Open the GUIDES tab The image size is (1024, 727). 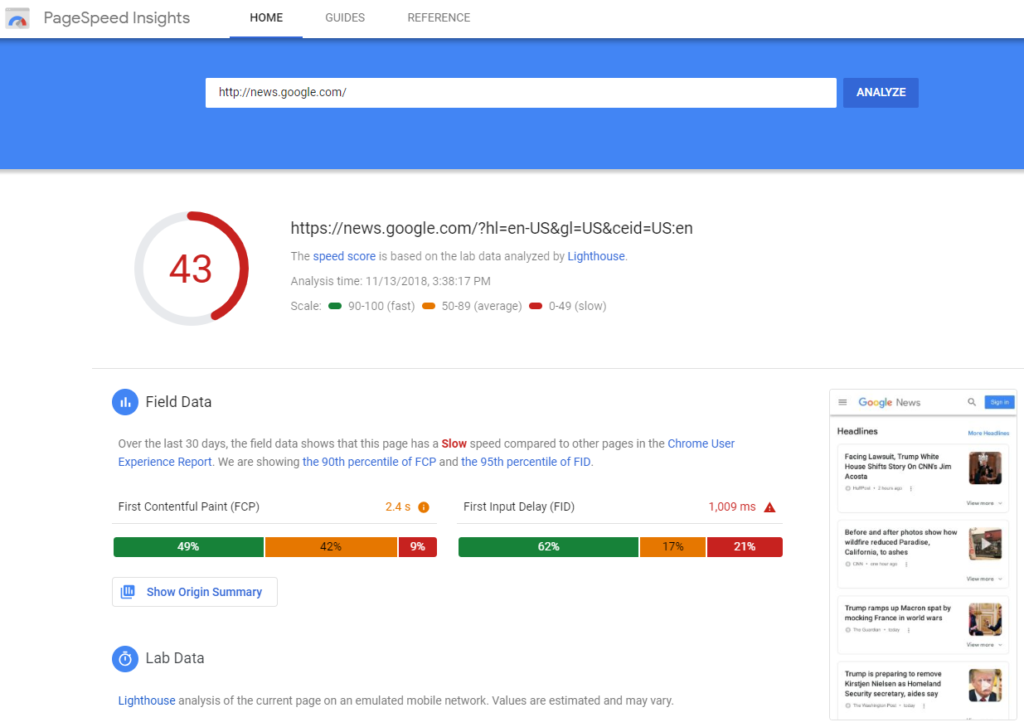[345, 18]
